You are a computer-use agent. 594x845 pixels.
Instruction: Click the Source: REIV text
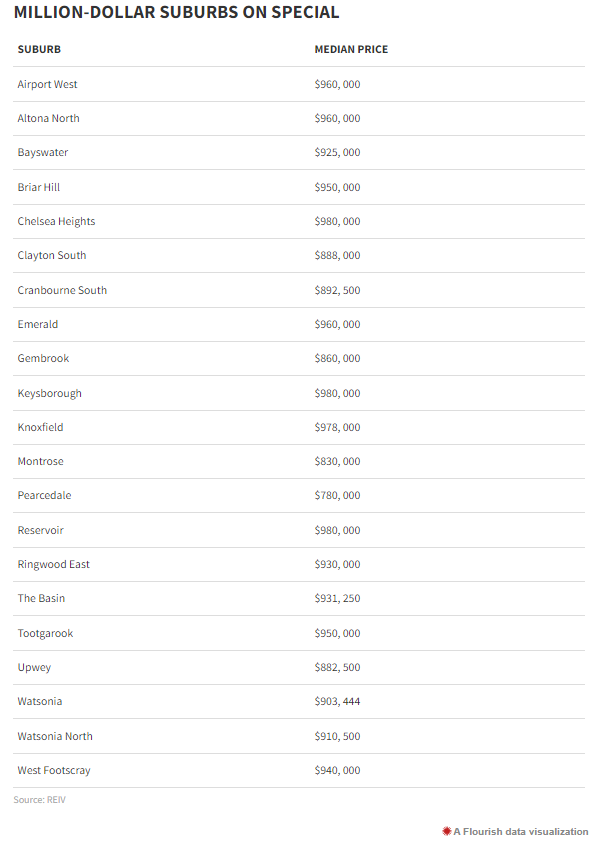[39, 800]
